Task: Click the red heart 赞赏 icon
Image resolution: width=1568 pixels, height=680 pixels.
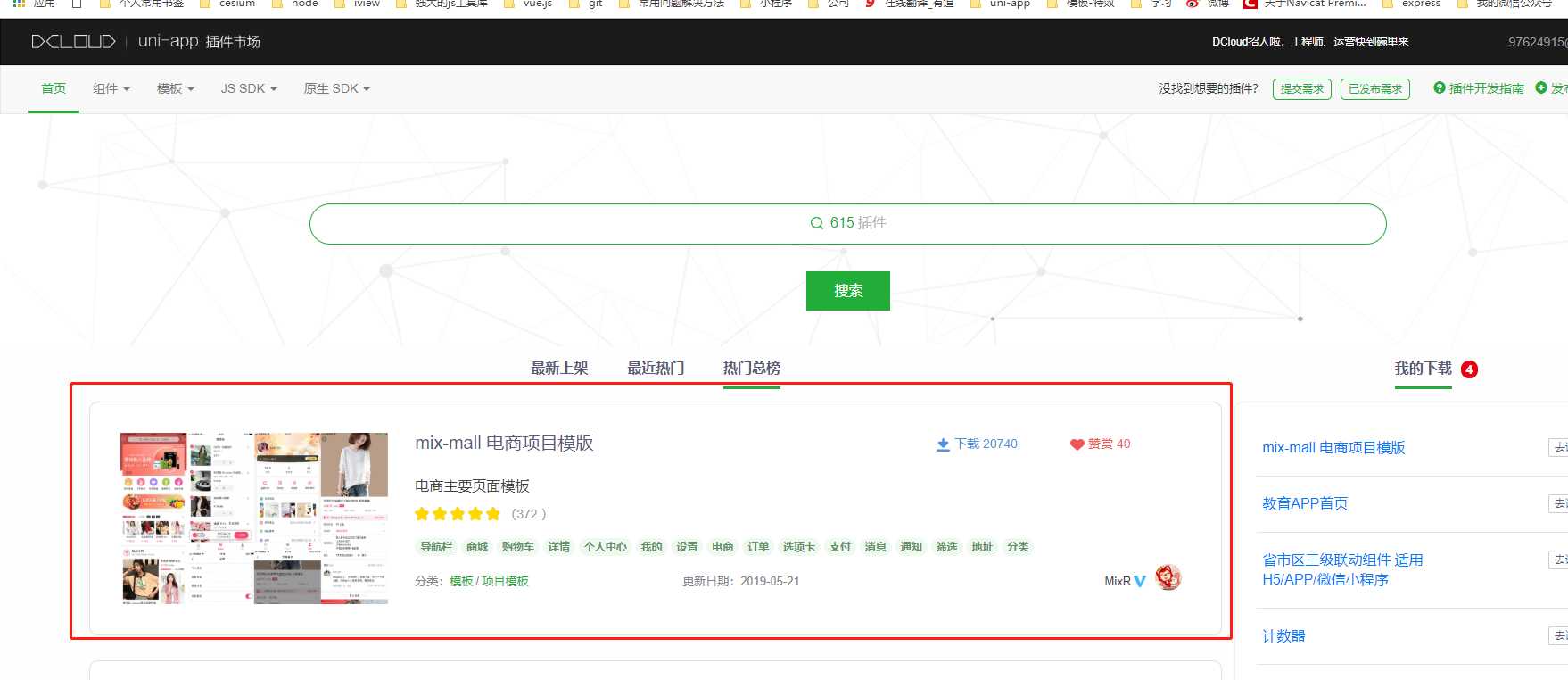Action: [1077, 444]
